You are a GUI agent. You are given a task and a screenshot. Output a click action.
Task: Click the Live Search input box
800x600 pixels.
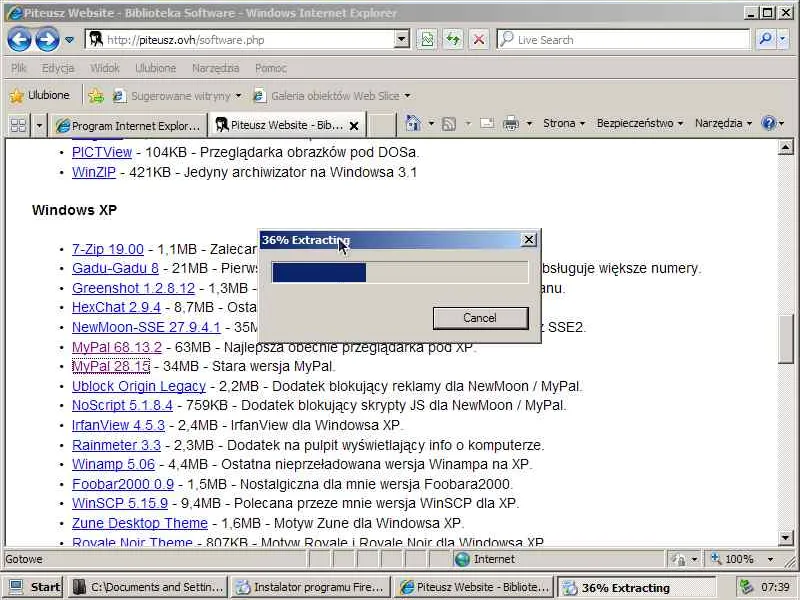point(623,39)
